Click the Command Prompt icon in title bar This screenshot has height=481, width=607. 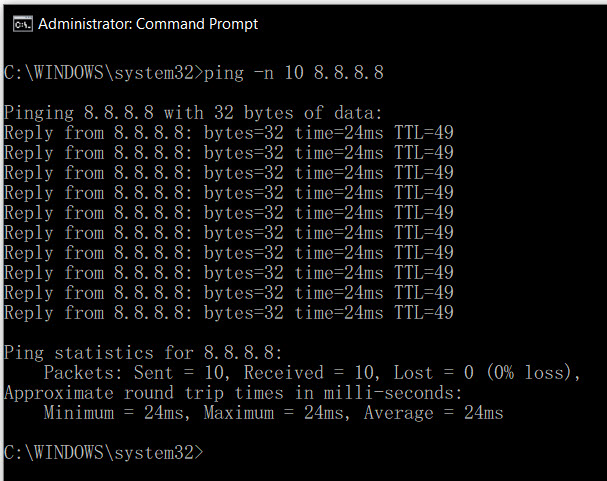tap(22, 24)
